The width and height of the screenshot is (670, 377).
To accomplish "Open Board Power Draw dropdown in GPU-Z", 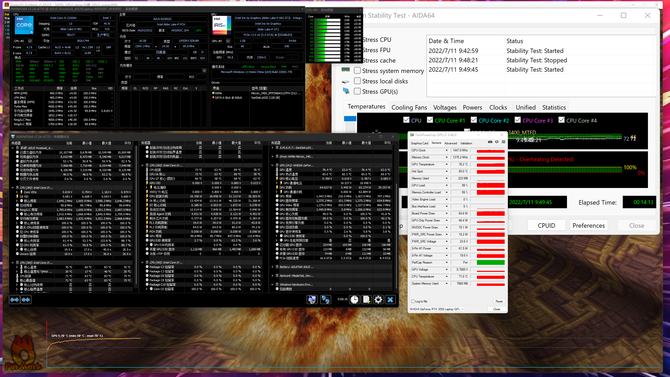I will click(x=447, y=213).
